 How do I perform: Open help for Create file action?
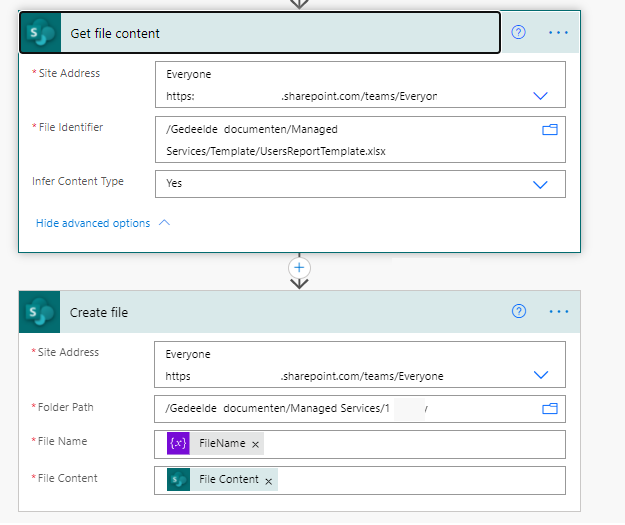click(x=518, y=311)
